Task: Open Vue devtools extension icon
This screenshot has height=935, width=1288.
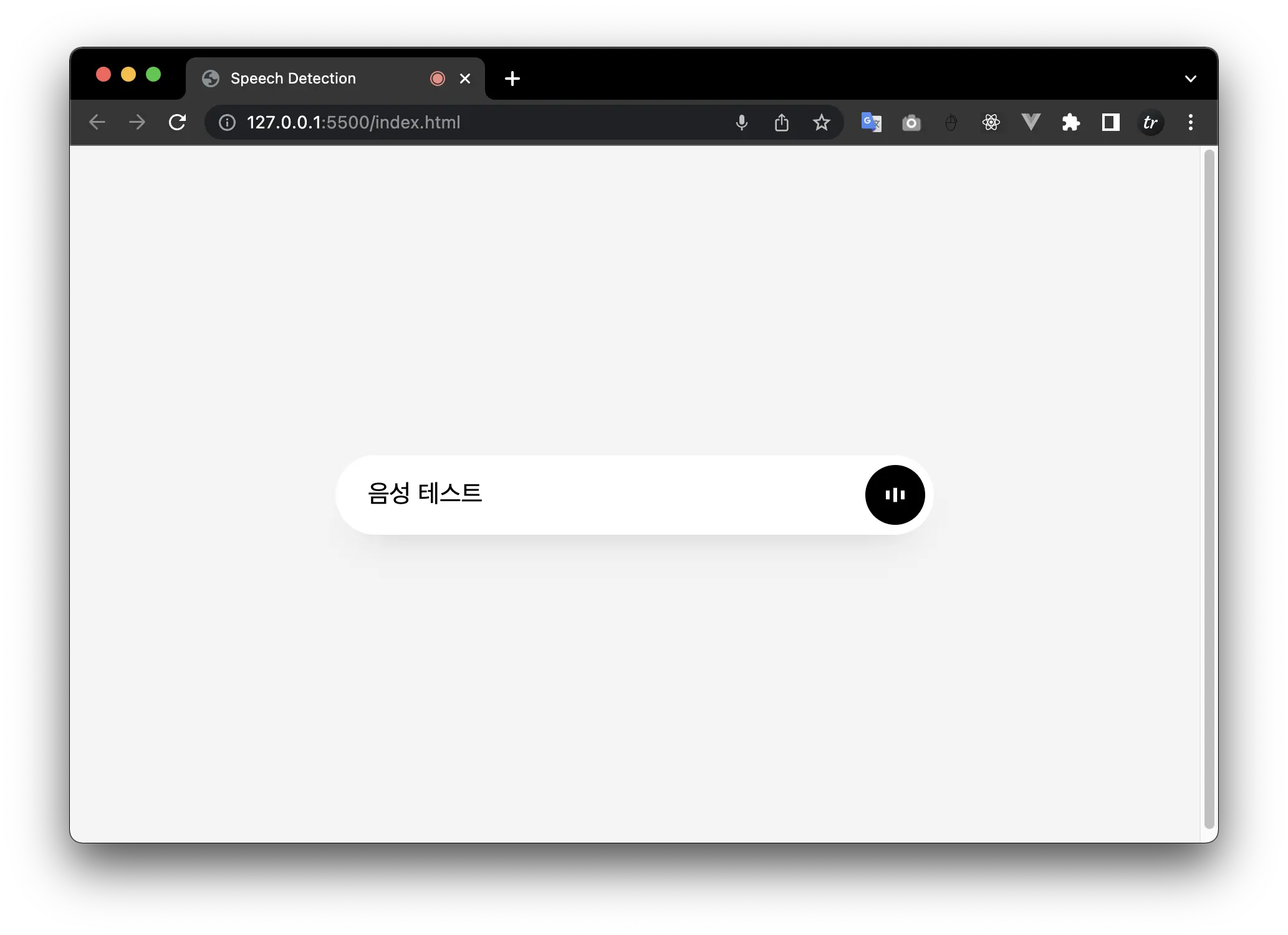Action: pyautogui.click(x=1031, y=122)
